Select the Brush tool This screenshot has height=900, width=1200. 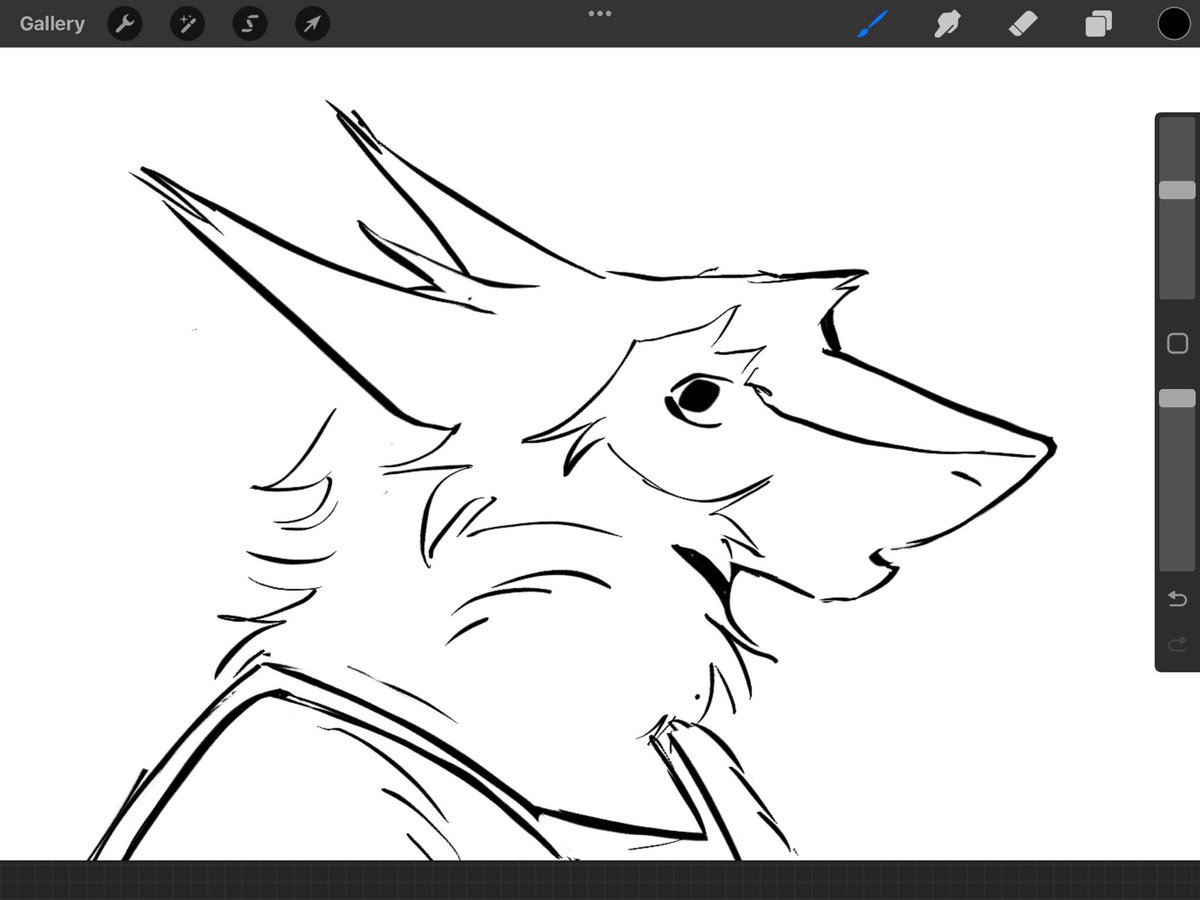[x=873, y=24]
